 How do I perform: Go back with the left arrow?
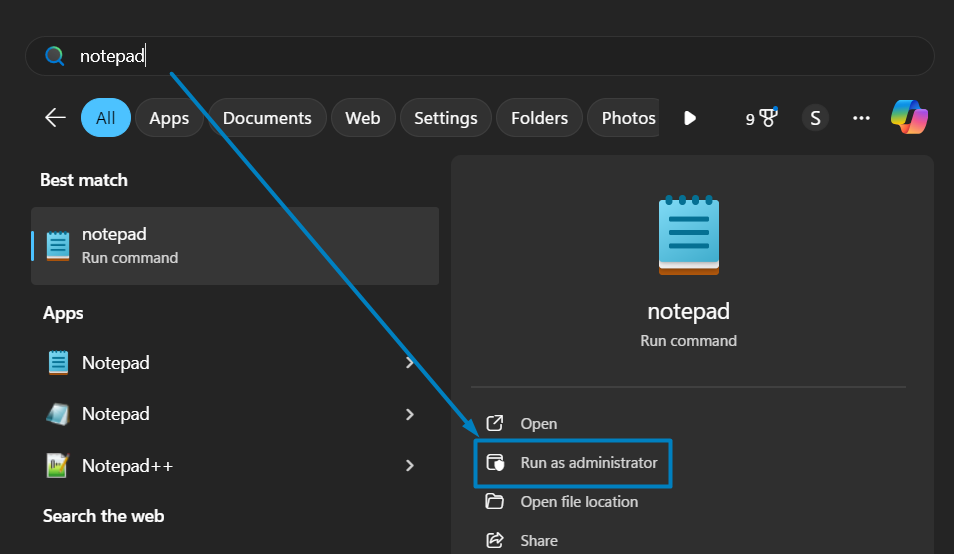(x=55, y=117)
